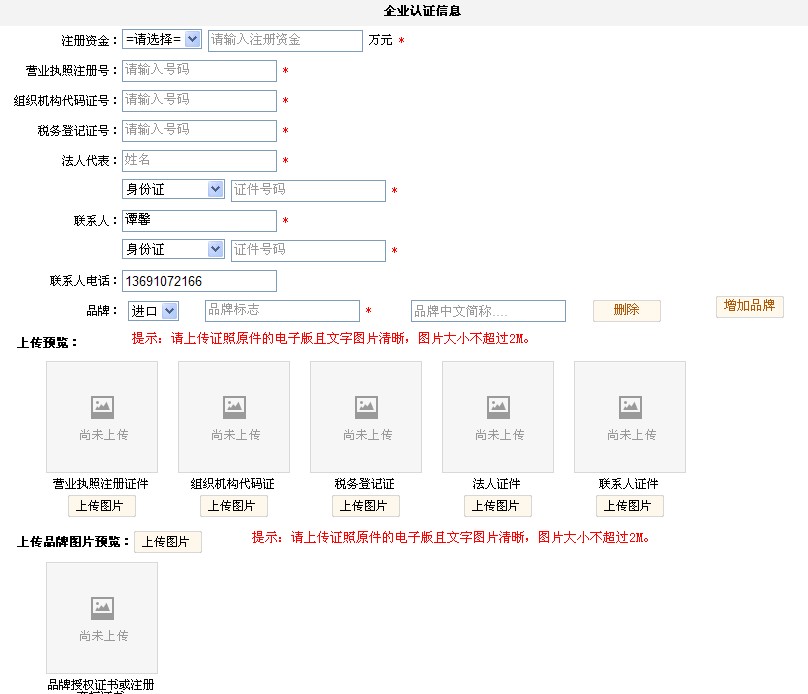Focus the 请输入注册资金 amount field

coord(285,41)
